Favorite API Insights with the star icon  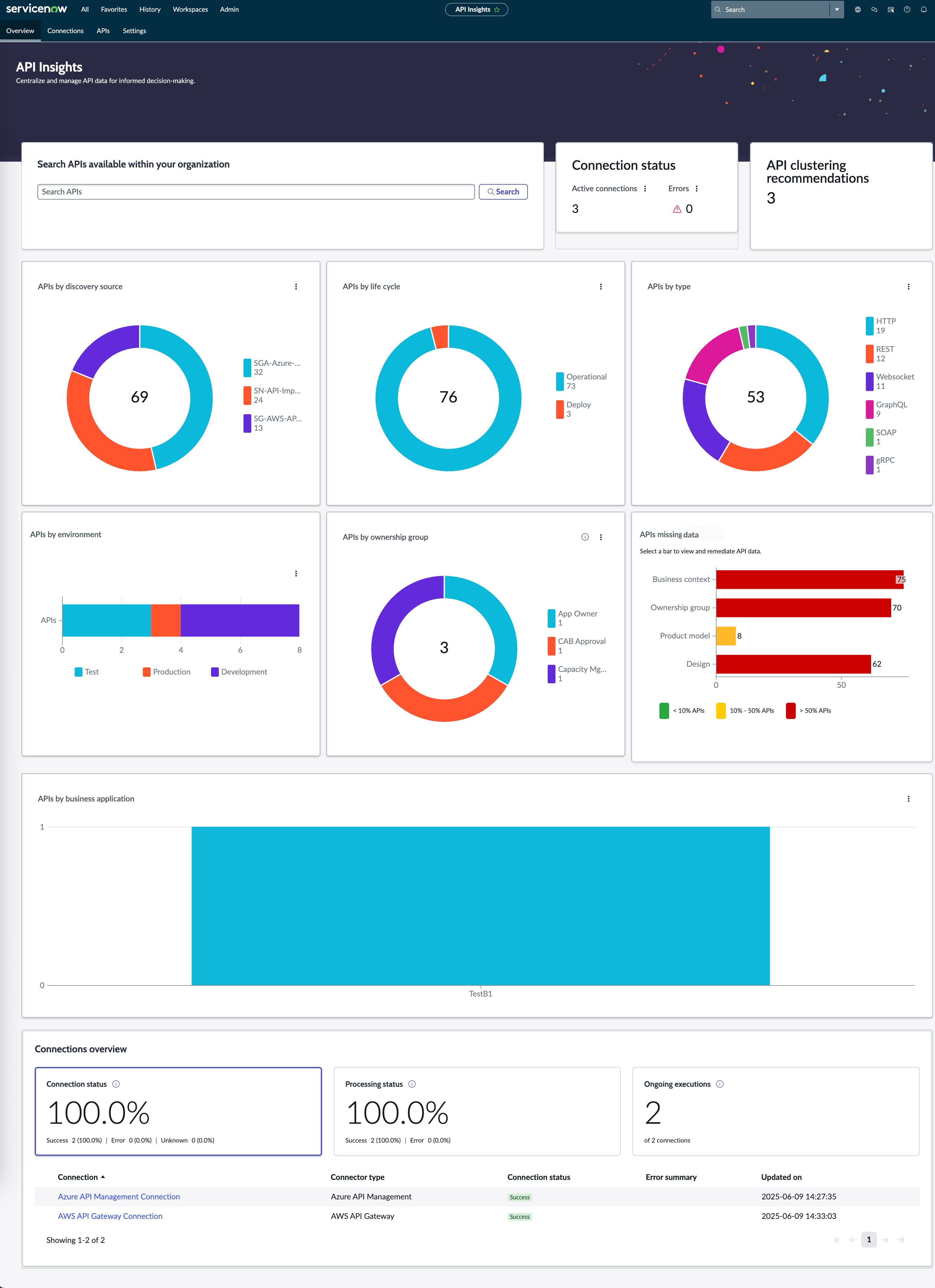tap(497, 10)
